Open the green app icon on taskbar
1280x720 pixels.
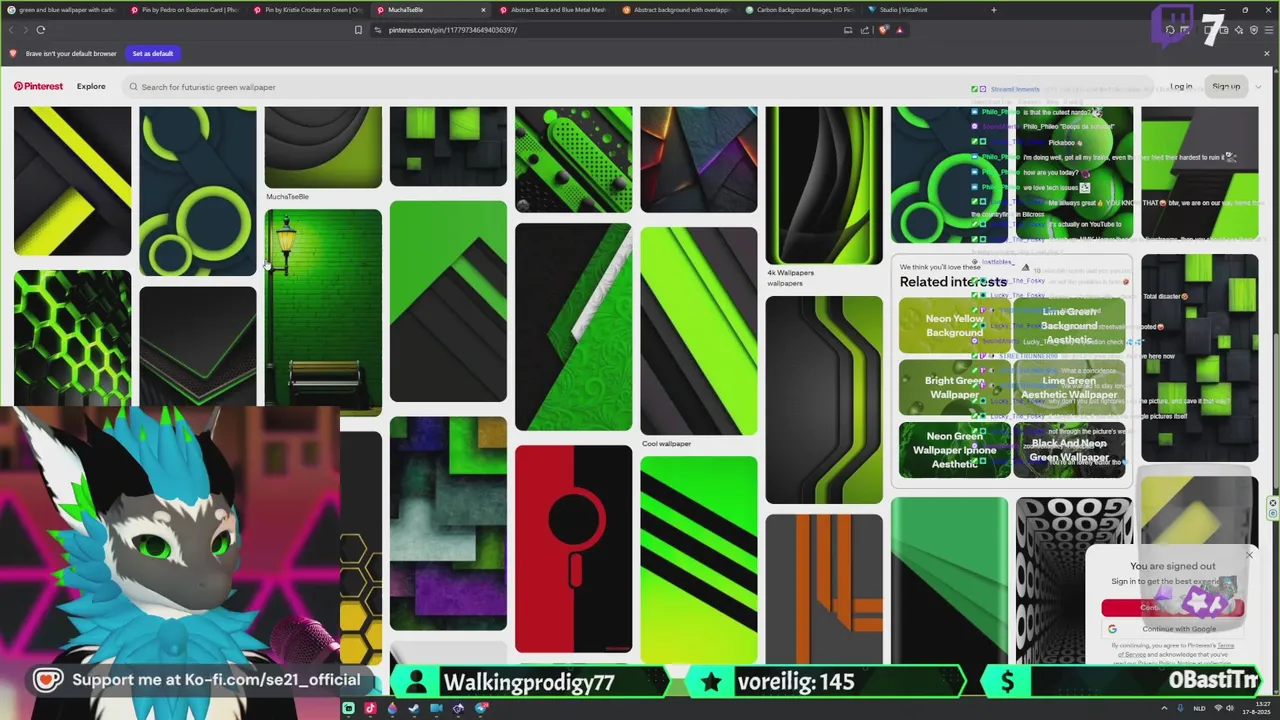tap(348, 708)
